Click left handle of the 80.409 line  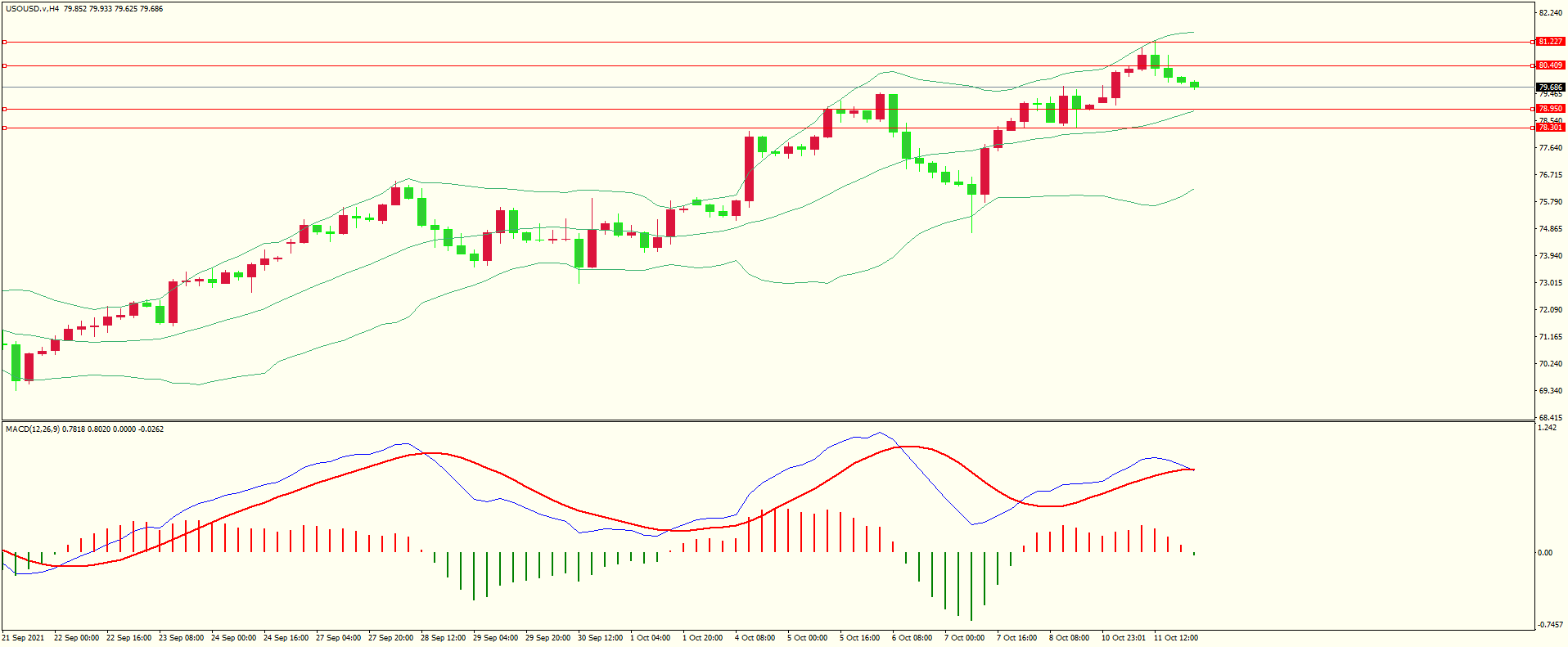4,65
